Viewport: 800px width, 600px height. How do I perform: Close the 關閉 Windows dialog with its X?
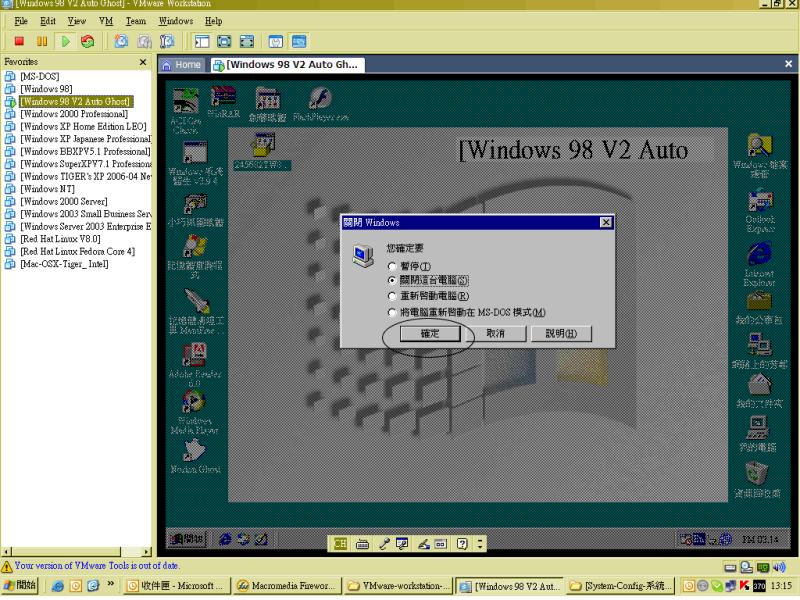tap(606, 222)
